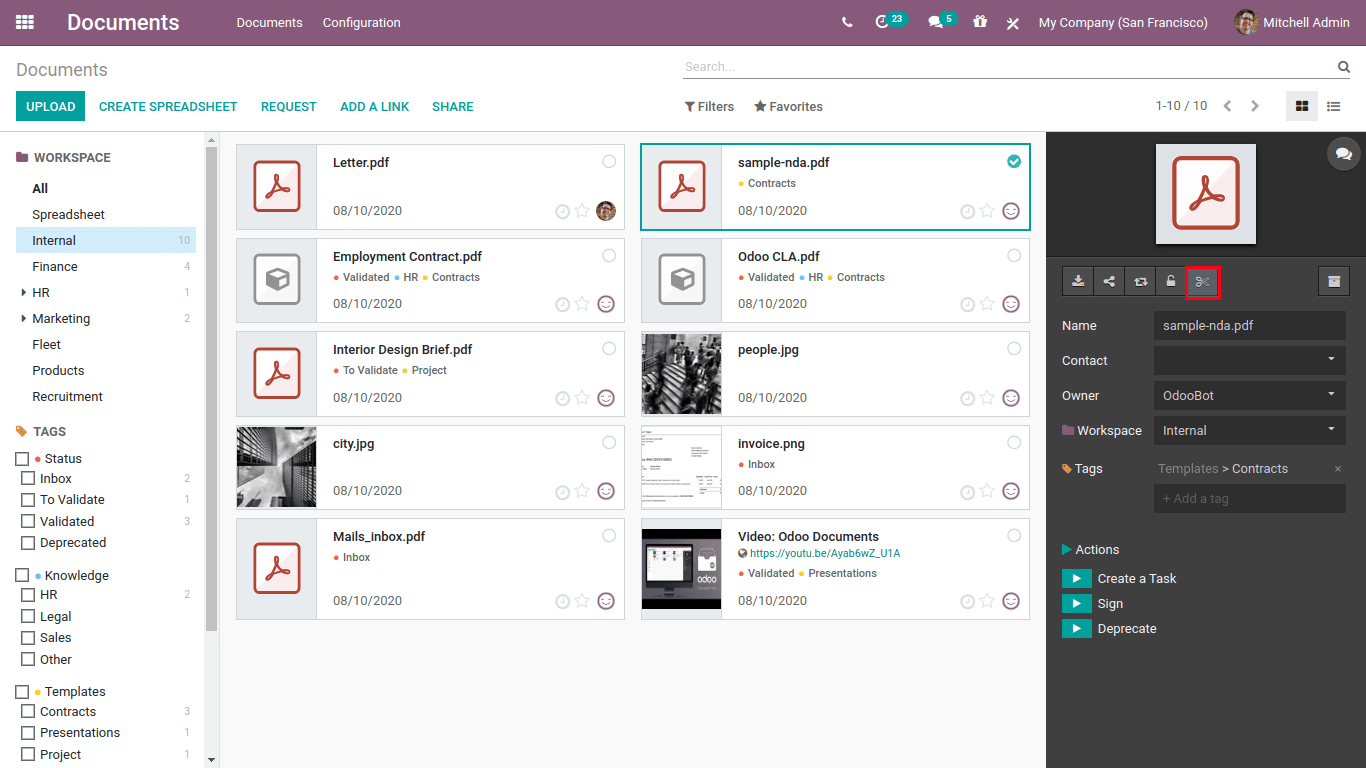Check the Status tag group checkbox
Screen dimensions: 1366x768
[x=22, y=459]
